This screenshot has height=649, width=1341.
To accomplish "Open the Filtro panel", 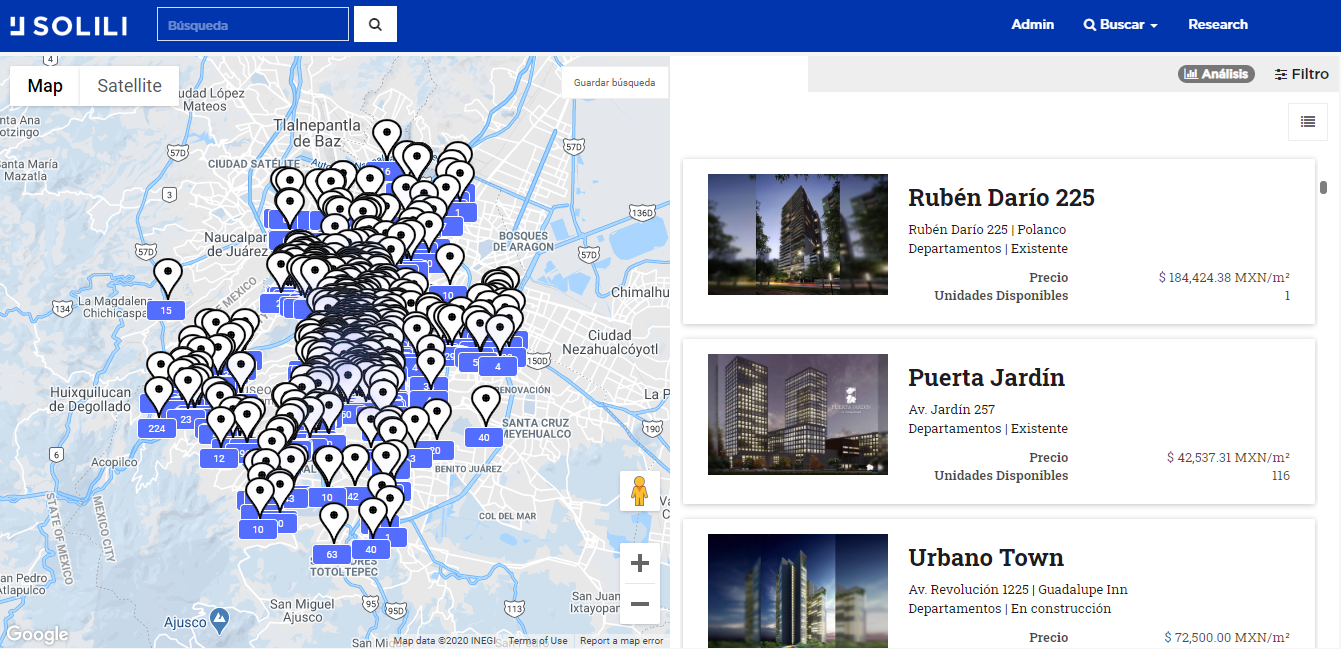I will [x=1302, y=74].
